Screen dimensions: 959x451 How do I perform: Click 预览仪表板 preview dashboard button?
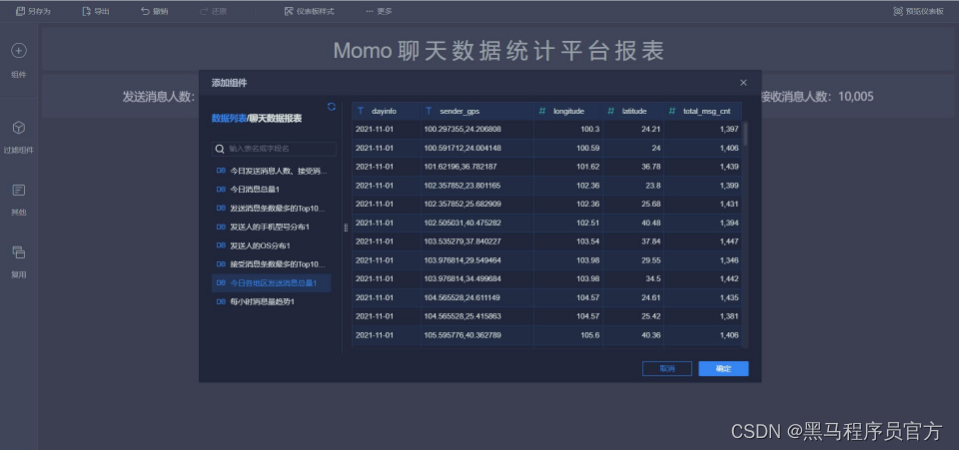(918, 11)
